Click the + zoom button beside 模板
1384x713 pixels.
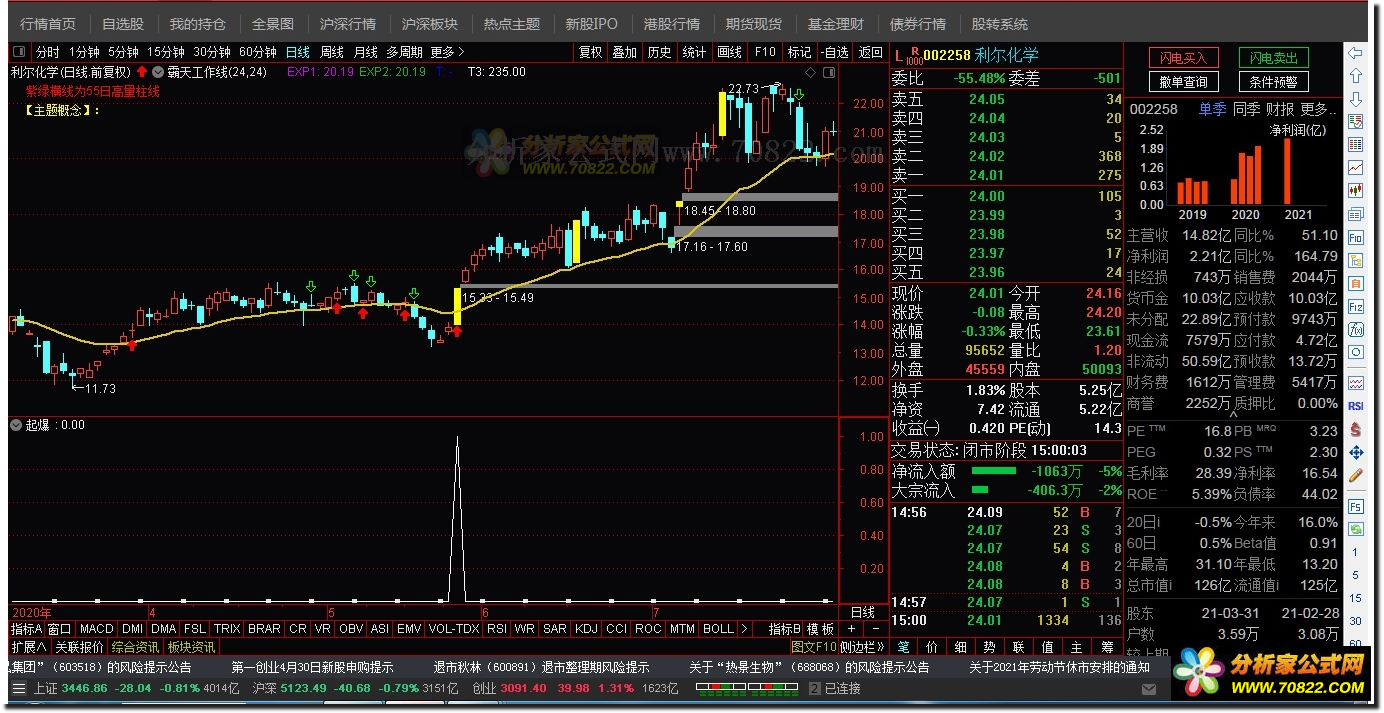point(851,629)
